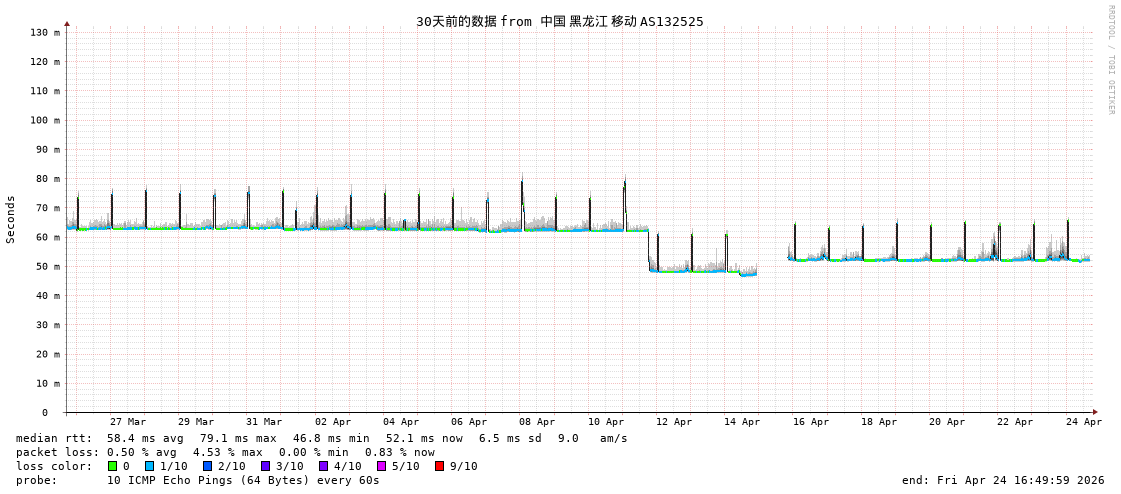Click the 130 m y-axis tick label
1121x494 pixels.
pos(44,33)
